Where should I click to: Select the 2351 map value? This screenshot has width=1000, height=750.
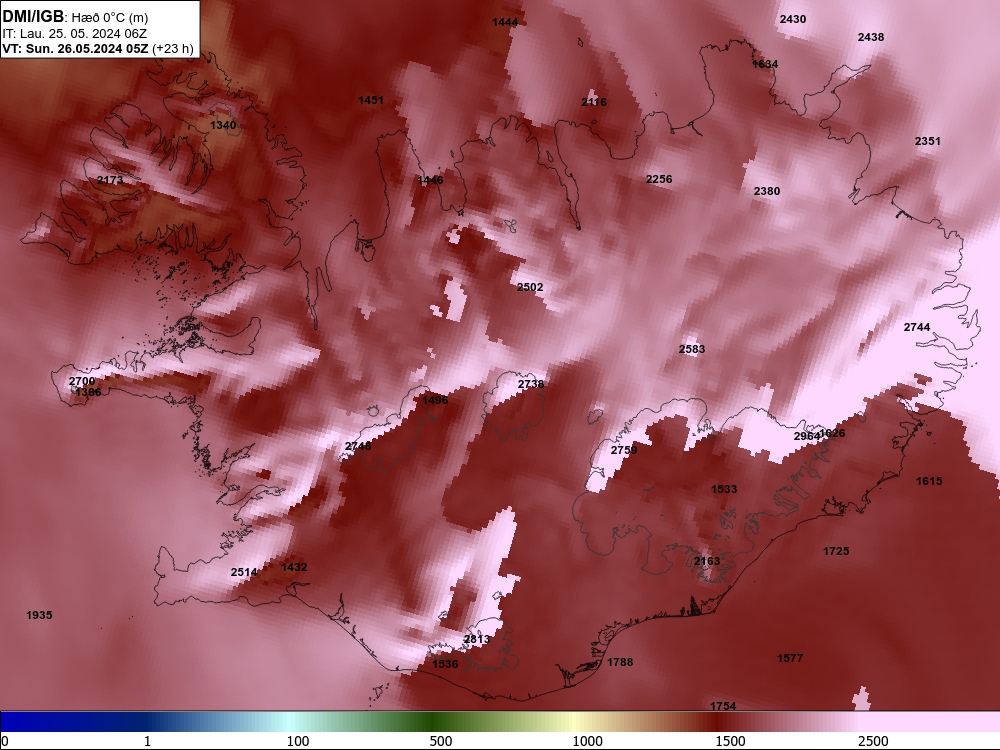pos(927,141)
